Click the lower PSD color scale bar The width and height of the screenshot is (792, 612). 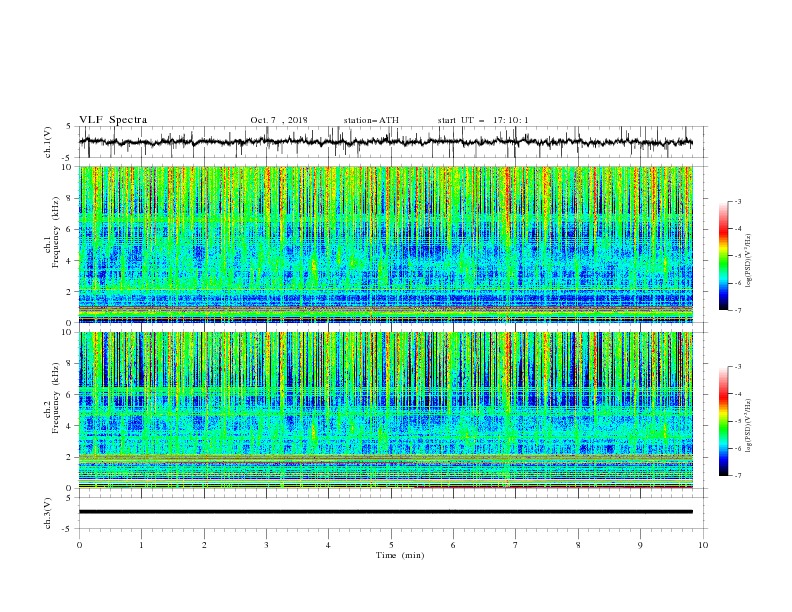point(724,421)
